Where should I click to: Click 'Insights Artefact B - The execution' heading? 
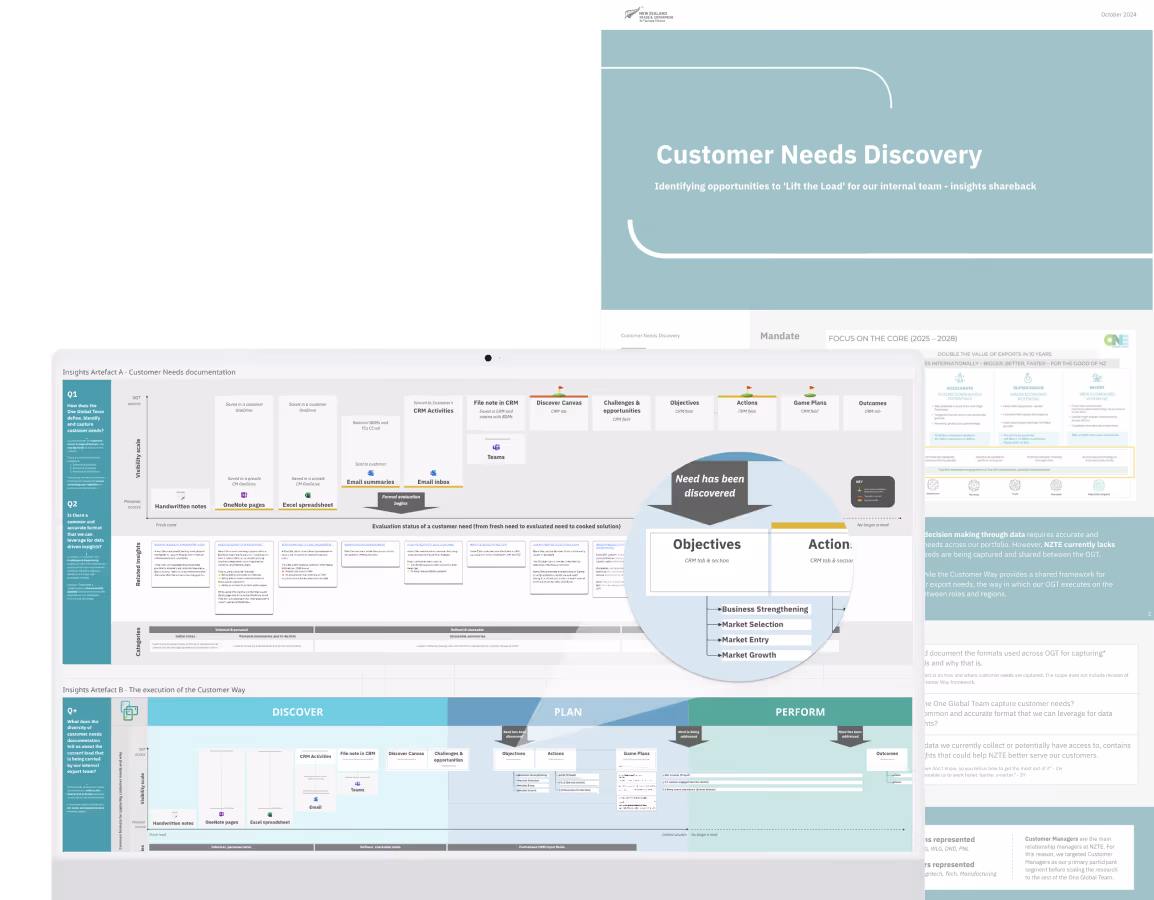click(154, 690)
